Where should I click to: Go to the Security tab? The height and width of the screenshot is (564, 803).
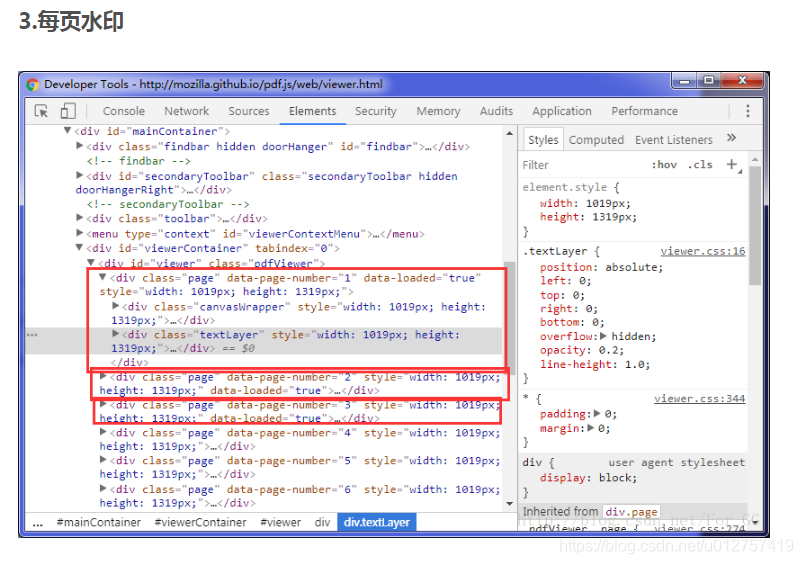[376, 111]
